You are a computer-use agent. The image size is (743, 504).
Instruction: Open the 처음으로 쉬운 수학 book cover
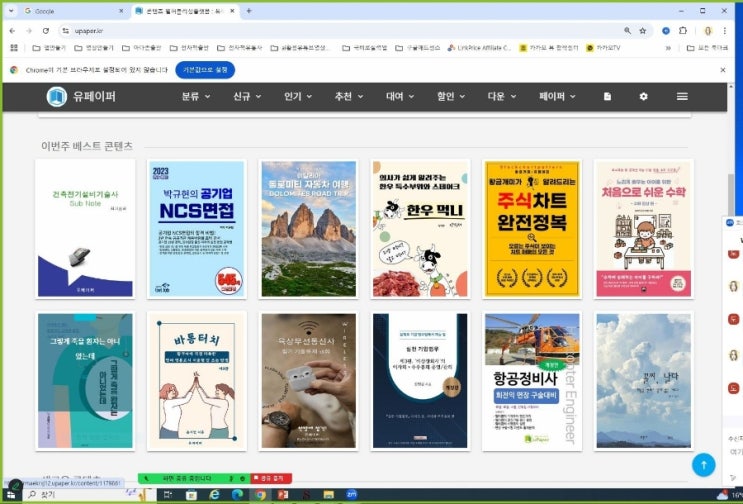(x=643, y=229)
